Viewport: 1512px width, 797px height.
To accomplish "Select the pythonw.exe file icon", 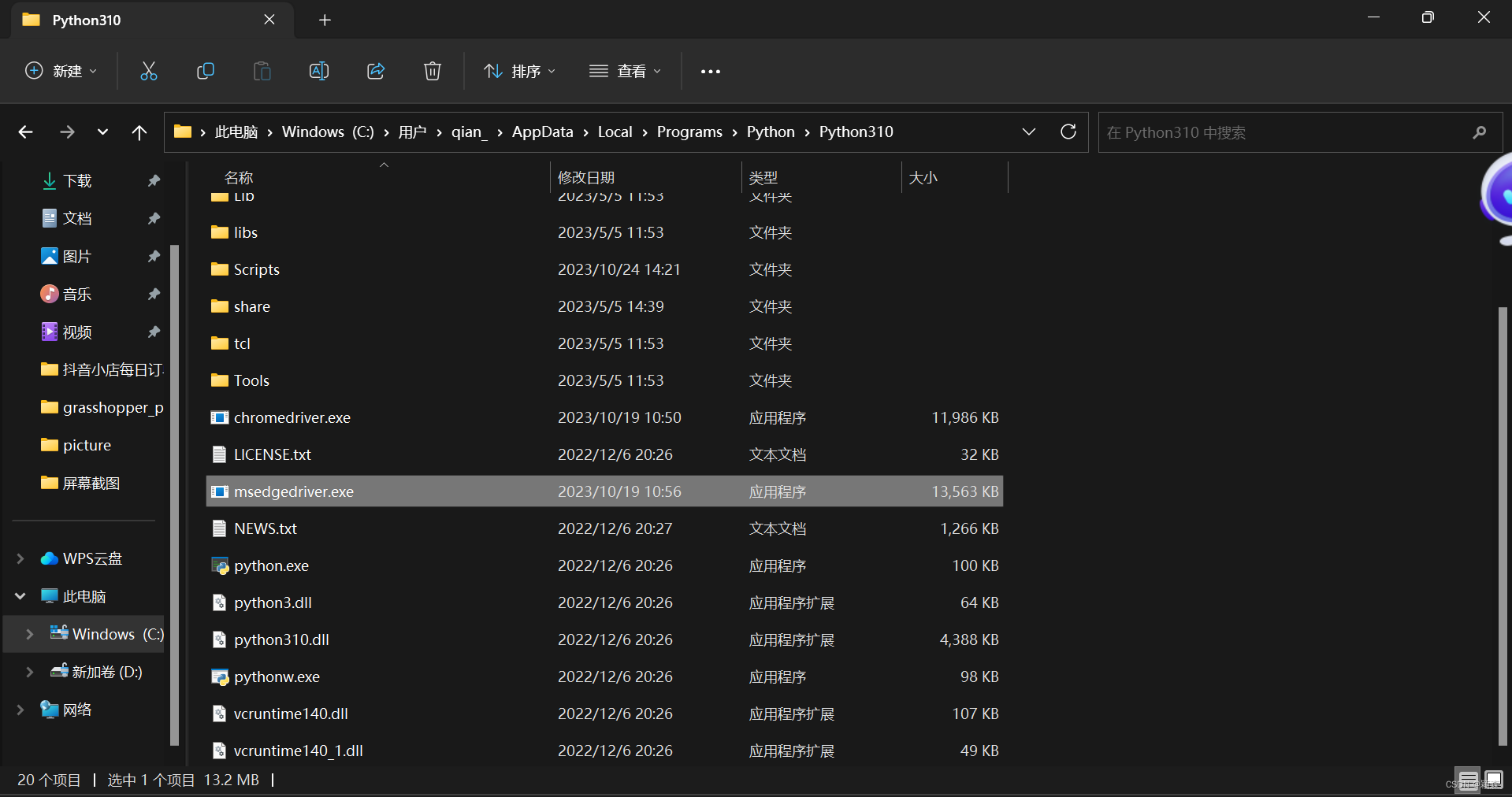I will [219, 677].
